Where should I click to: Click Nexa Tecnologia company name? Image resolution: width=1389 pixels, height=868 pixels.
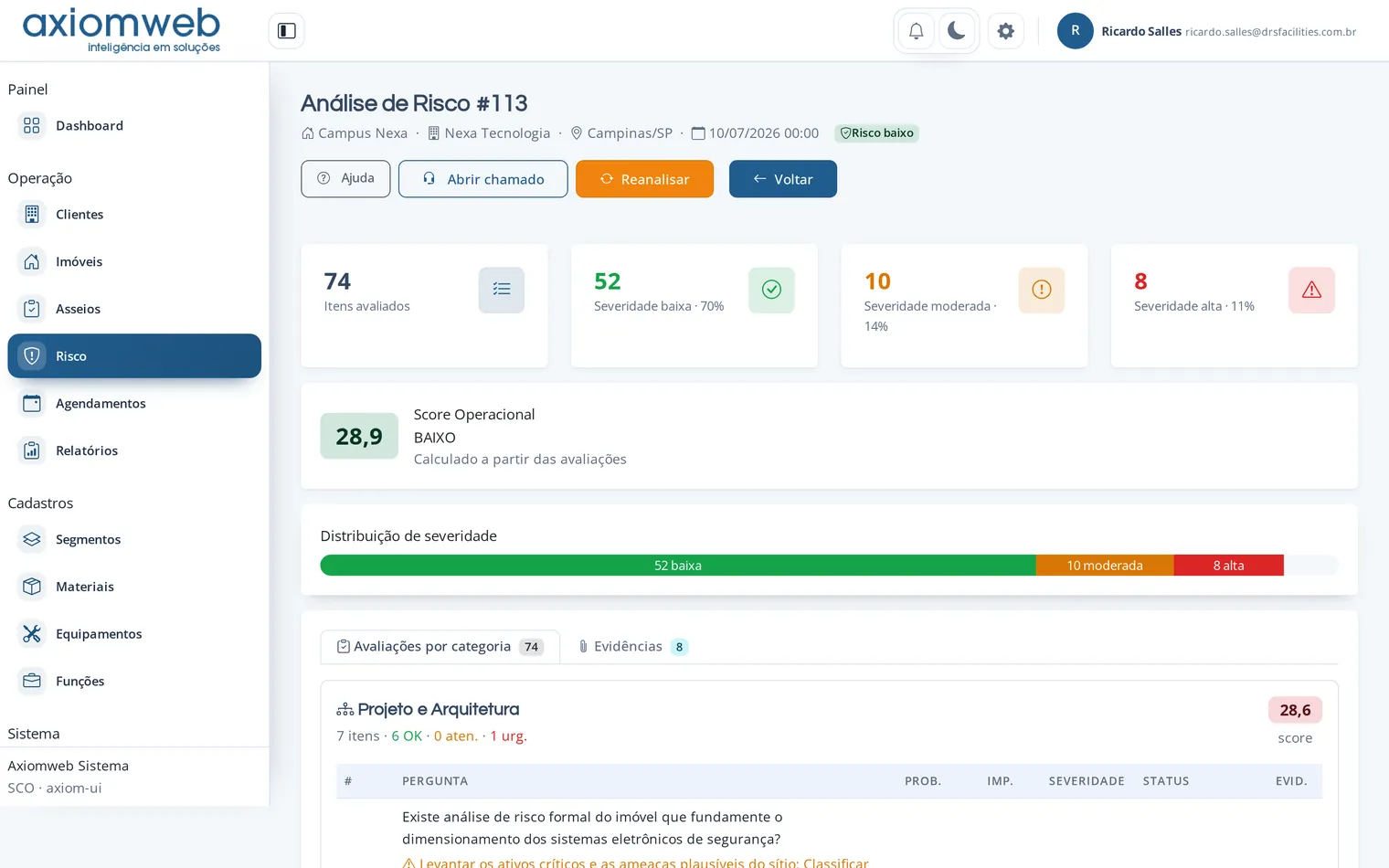(x=497, y=133)
